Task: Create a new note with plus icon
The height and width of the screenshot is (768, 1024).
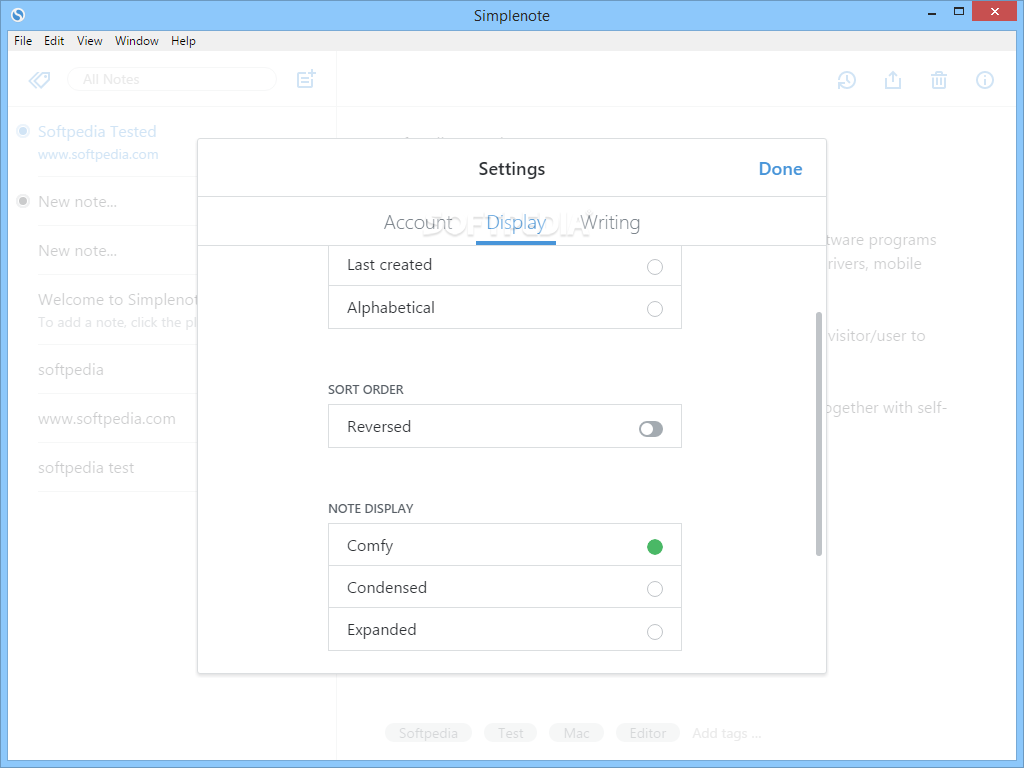Action: click(306, 79)
